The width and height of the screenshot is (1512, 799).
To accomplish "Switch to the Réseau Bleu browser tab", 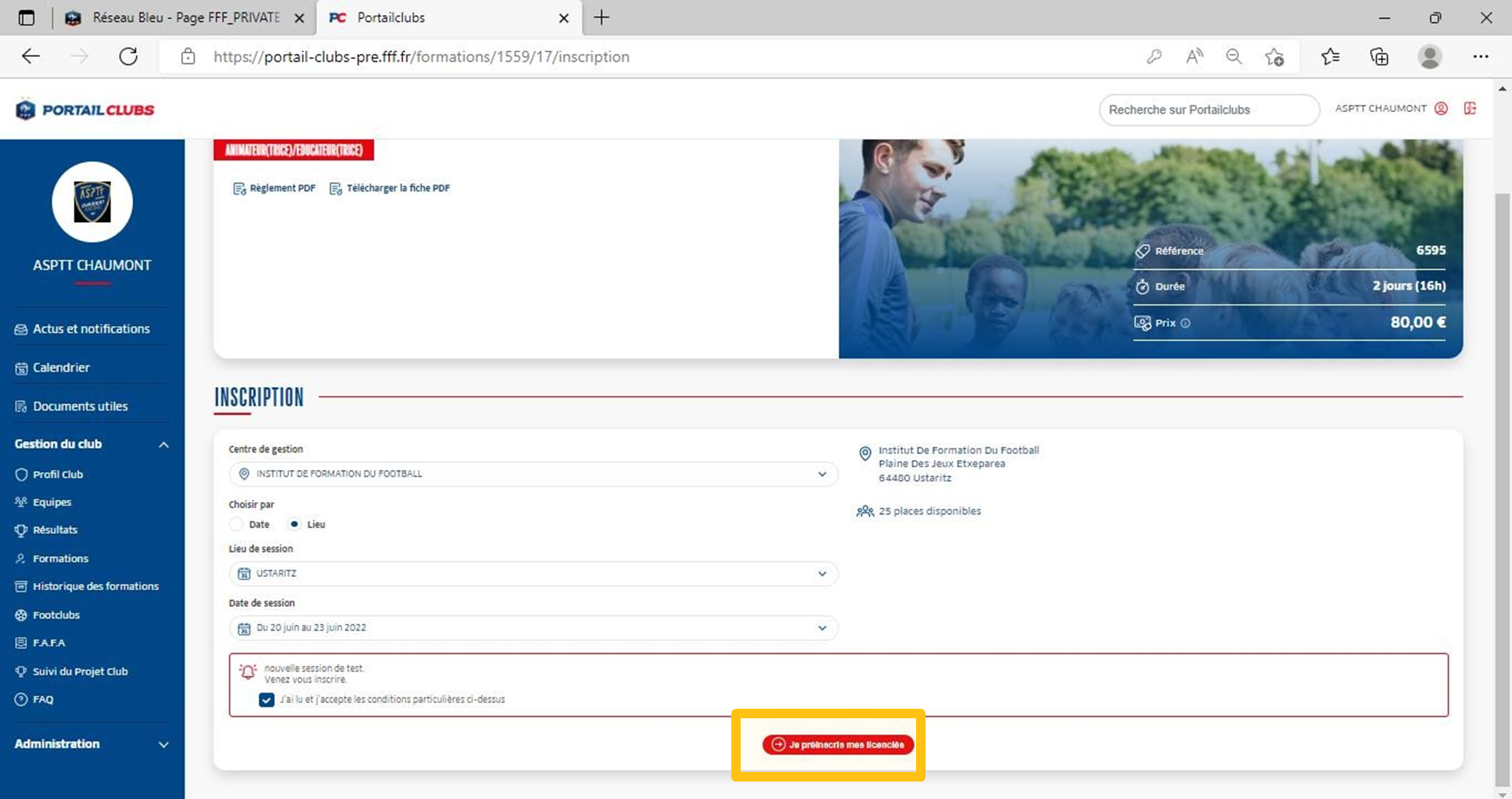I will tap(185, 17).
